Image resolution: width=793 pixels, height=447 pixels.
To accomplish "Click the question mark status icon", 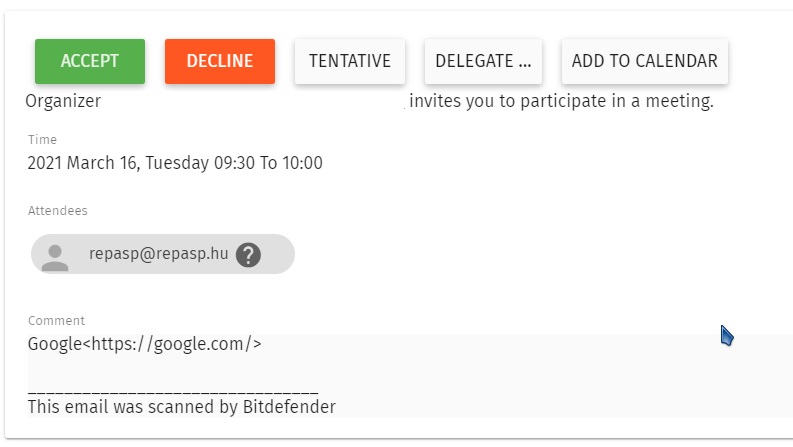I will click(x=248, y=255).
